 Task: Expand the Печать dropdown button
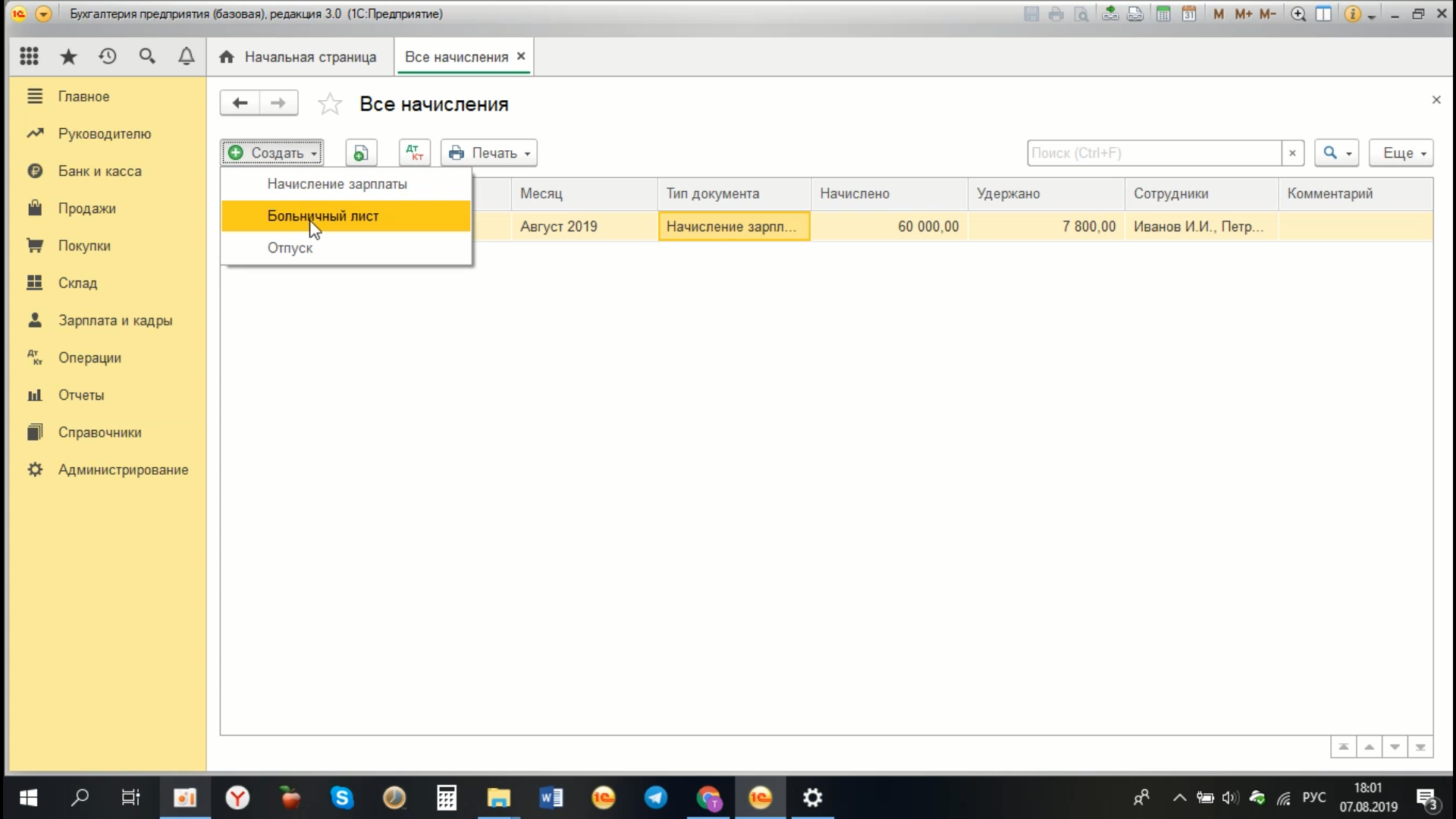tap(489, 152)
